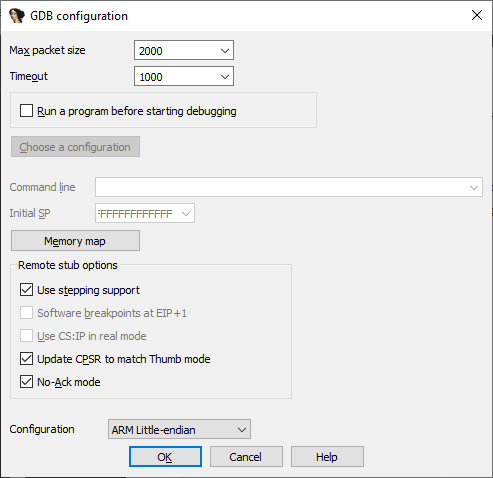Uncheck the No-Ack mode option
The image size is (493, 478).
[x=26, y=382]
